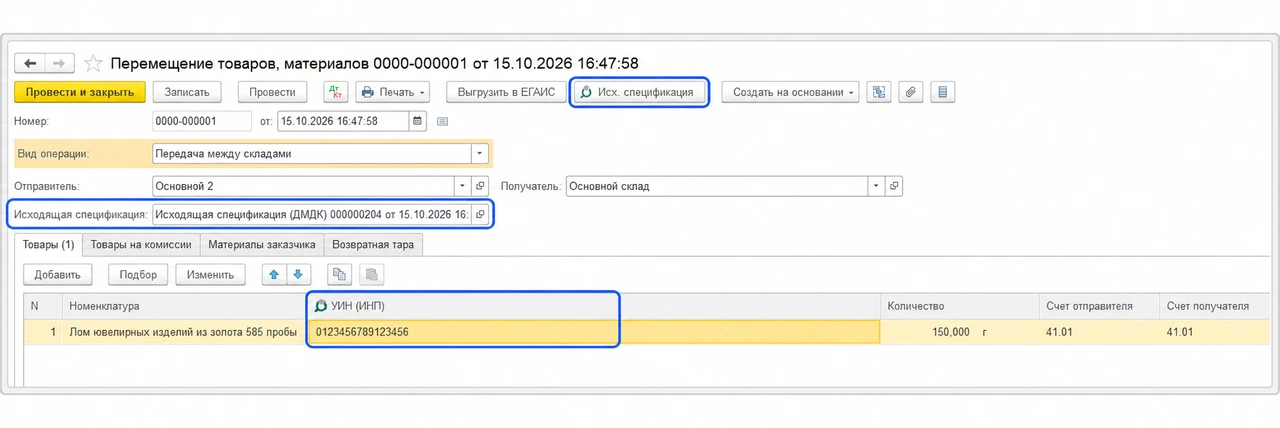Move row up with blue arrow
Viewport: 1280px width, 428px height.
(273, 275)
